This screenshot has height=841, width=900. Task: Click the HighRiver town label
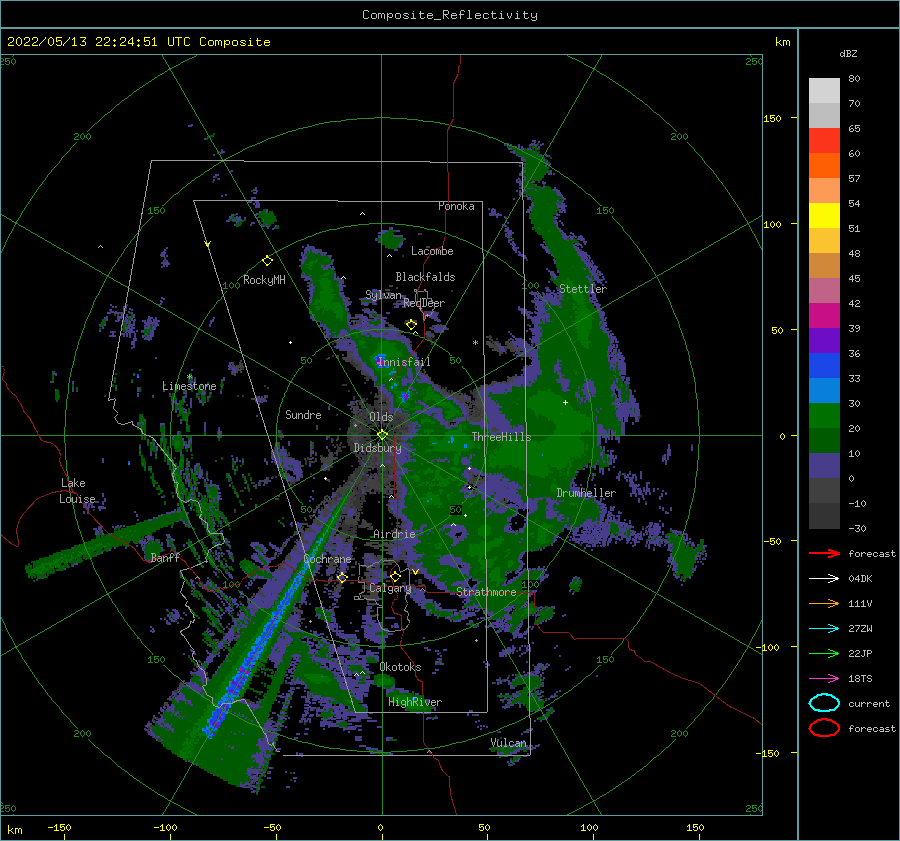click(415, 702)
